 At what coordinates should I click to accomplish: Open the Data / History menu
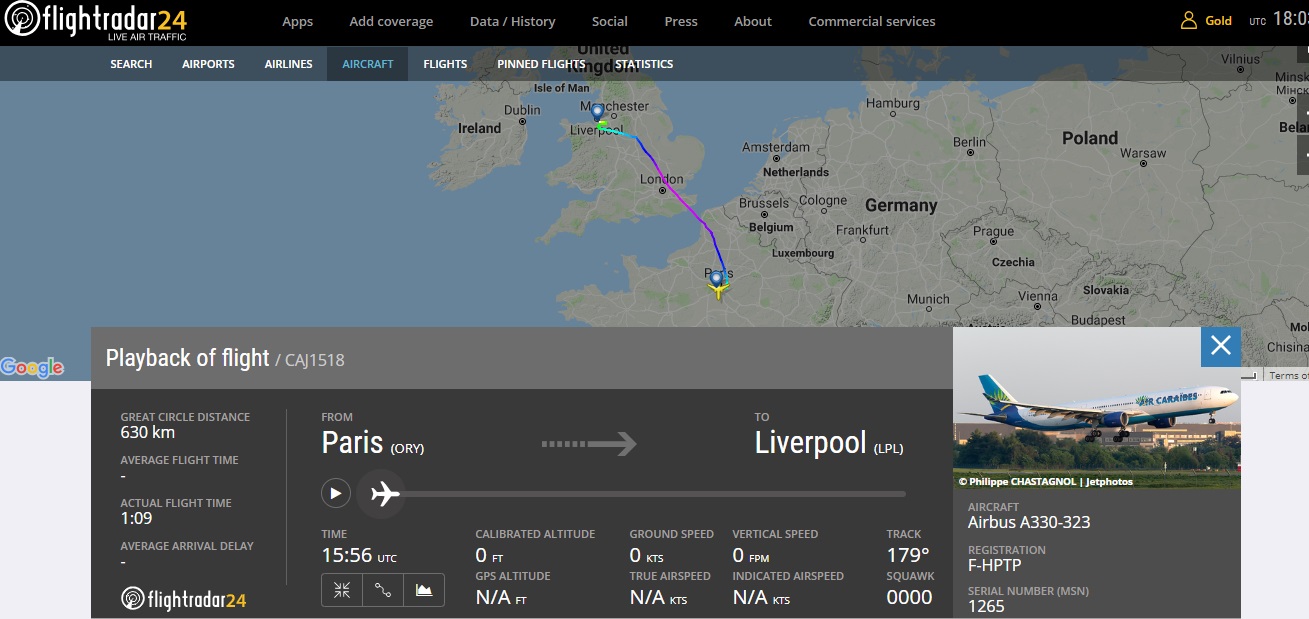[x=512, y=21]
